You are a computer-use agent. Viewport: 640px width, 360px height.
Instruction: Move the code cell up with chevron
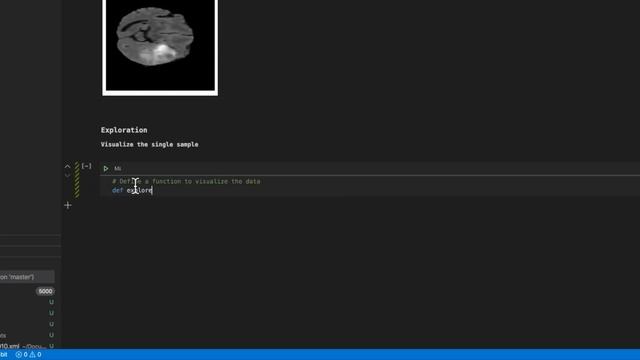point(67,167)
